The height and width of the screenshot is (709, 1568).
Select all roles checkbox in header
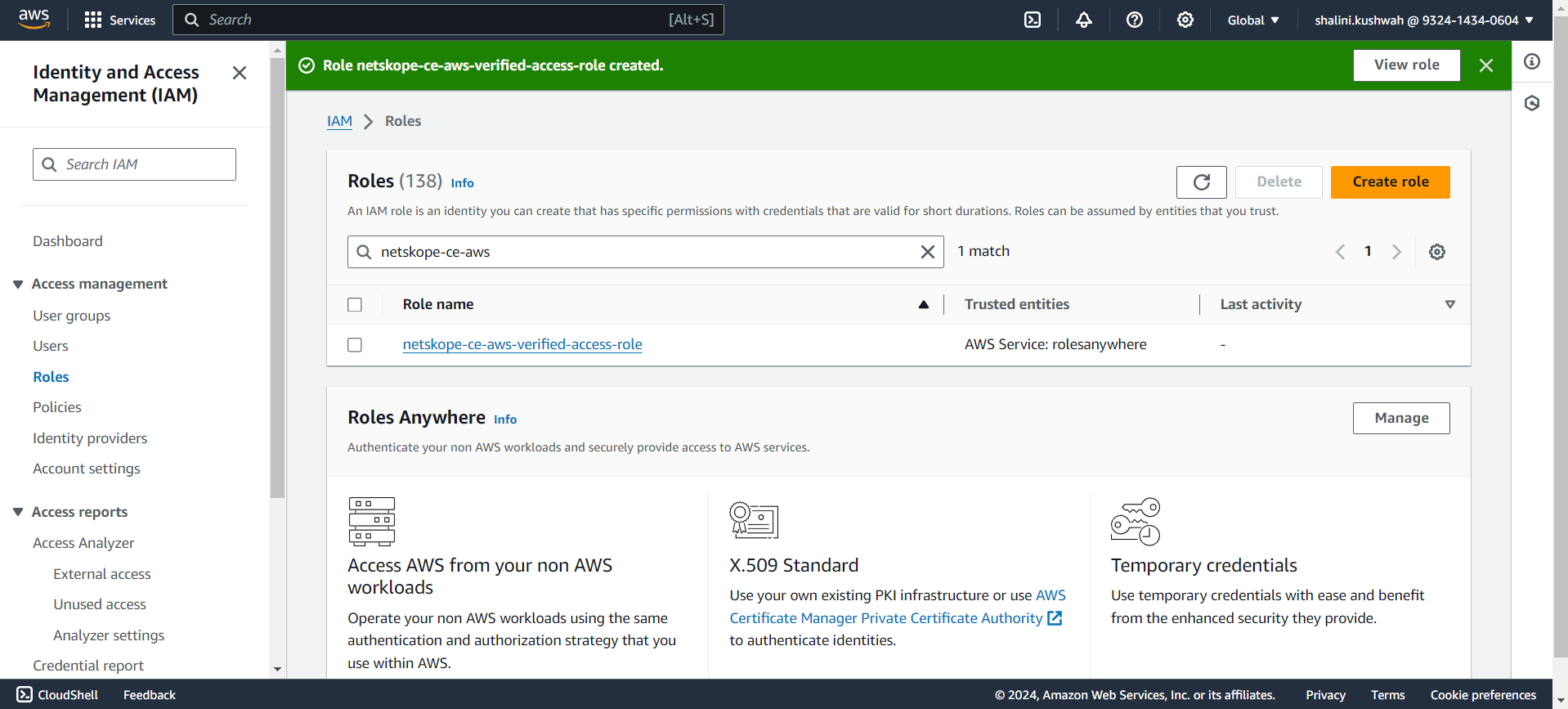[355, 304]
